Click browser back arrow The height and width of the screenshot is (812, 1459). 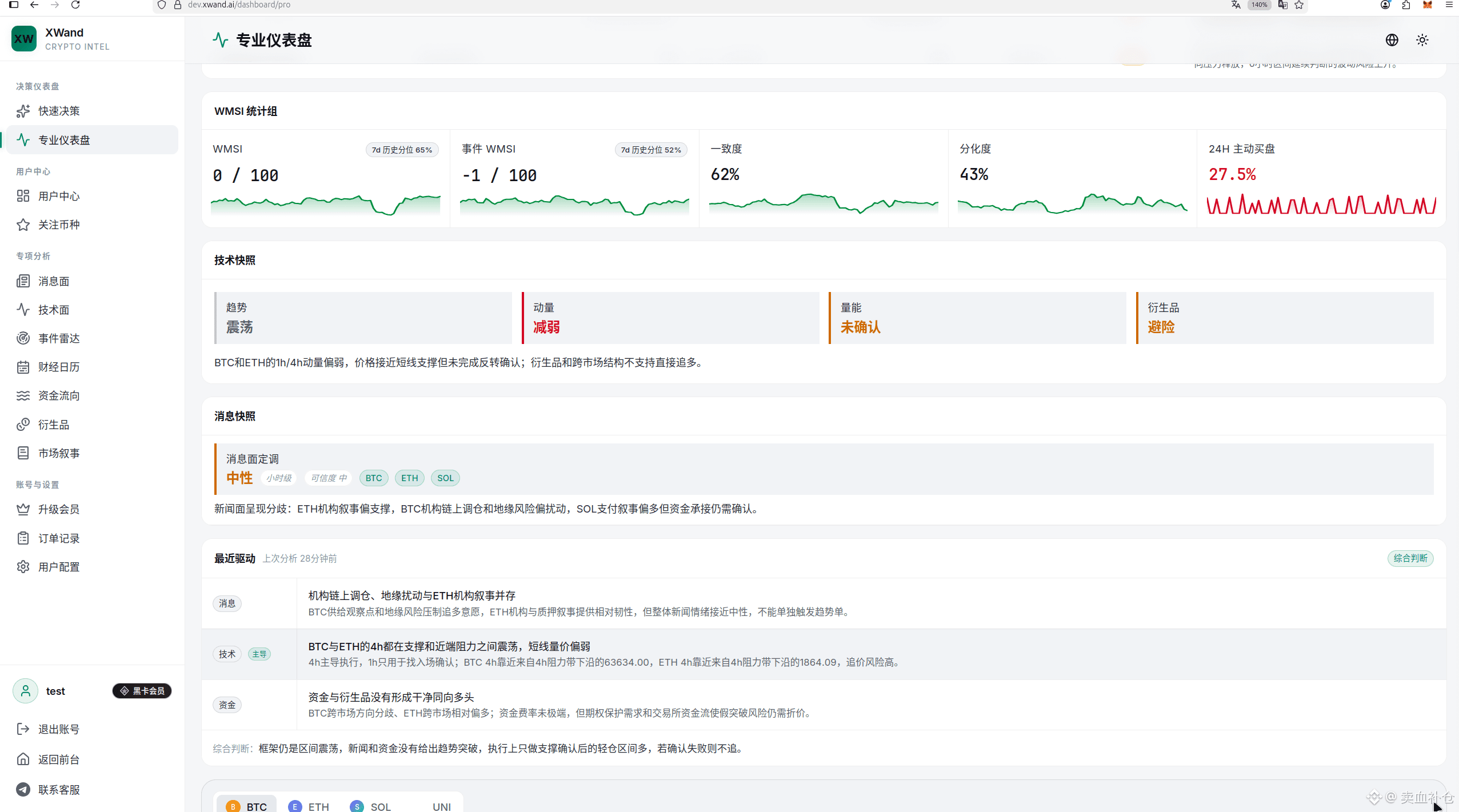click(x=34, y=5)
